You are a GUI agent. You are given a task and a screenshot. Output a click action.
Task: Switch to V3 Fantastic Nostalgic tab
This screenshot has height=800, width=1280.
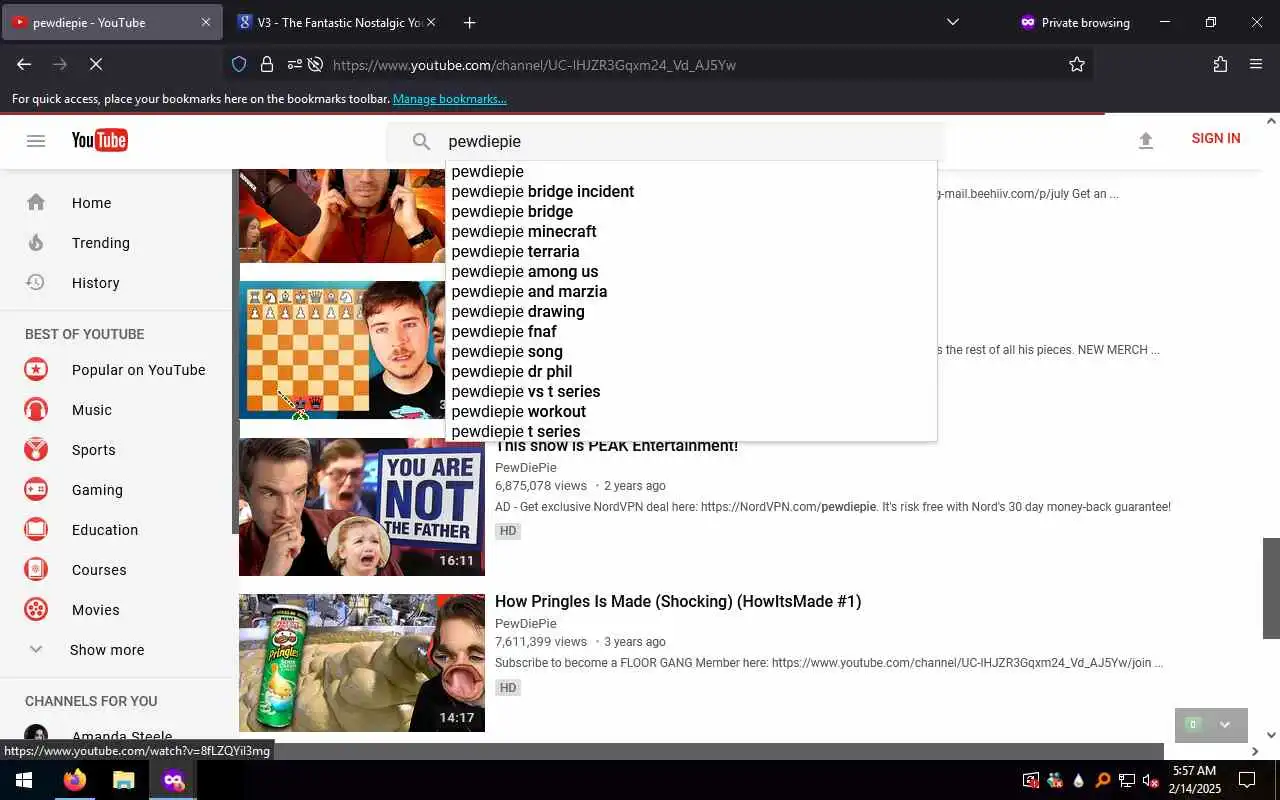[x=337, y=22]
